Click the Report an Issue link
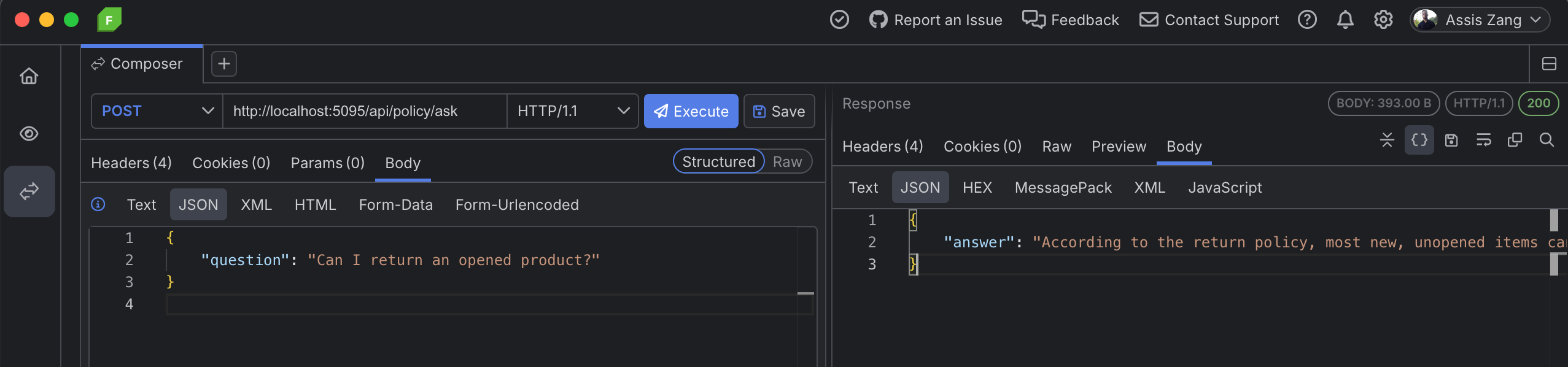This screenshot has height=367, width=1568. click(936, 20)
